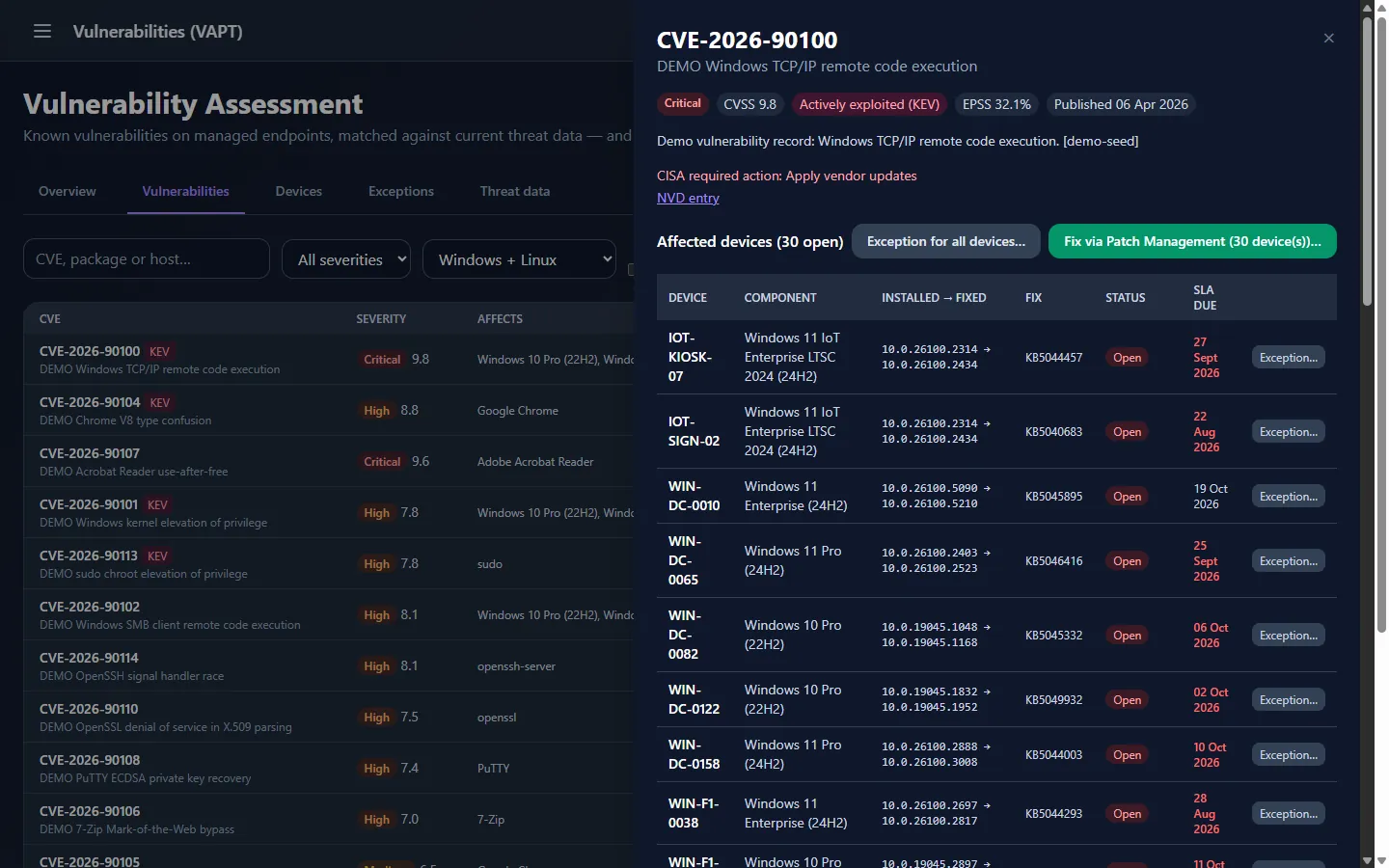Image resolution: width=1389 pixels, height=868 pixels.
Task: Click the SEVERITY column header
Action: 381,318
